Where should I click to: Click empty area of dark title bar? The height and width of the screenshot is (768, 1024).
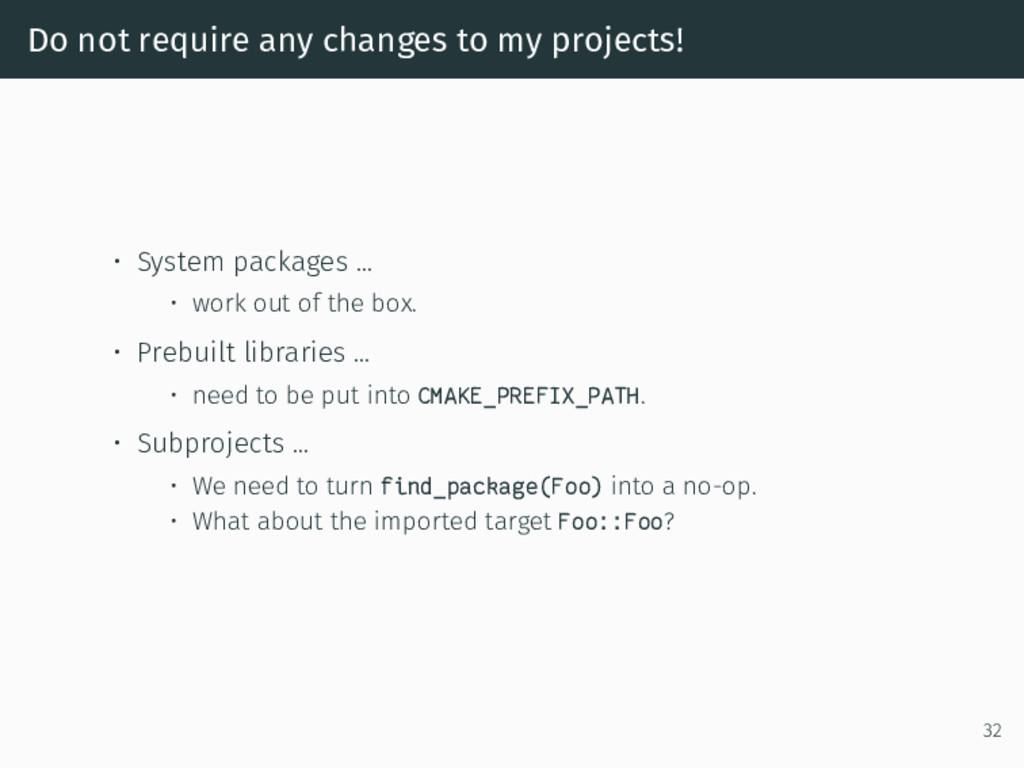(x=849, y=39)
